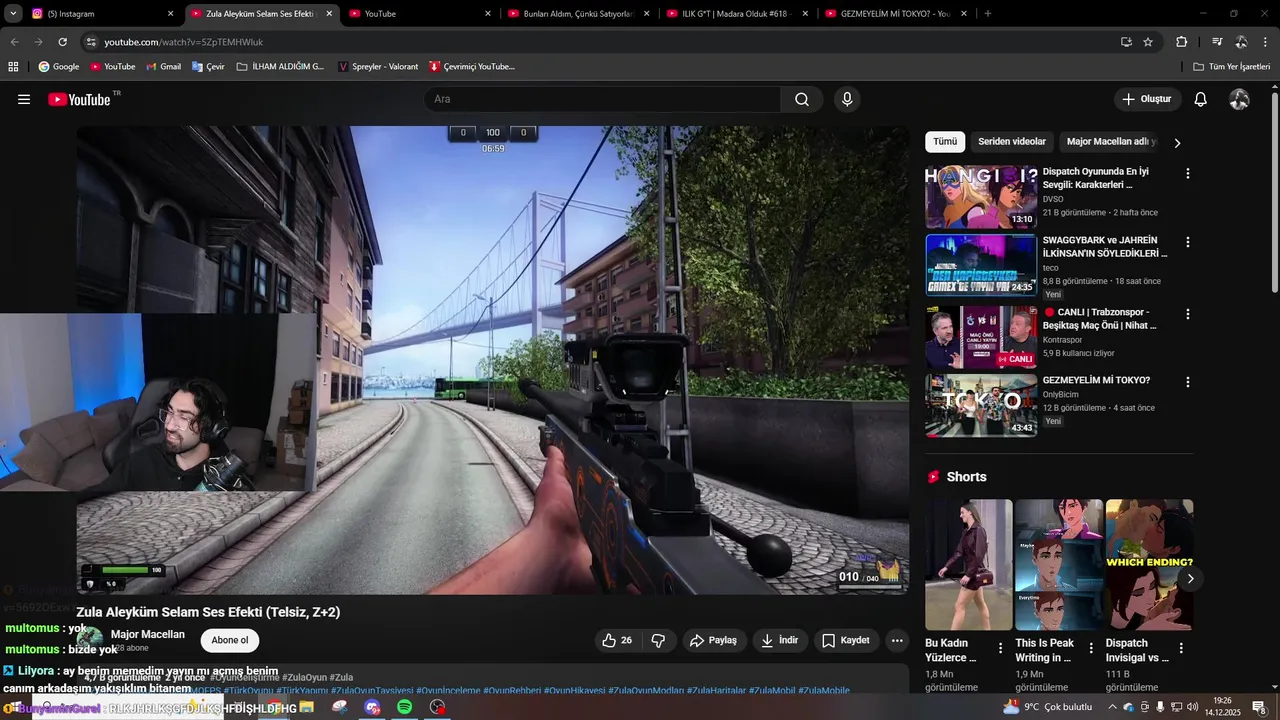Open Spotify from the taskbar
The height and width of the screenshot is (720, 1280).
[x=404, y=707]
